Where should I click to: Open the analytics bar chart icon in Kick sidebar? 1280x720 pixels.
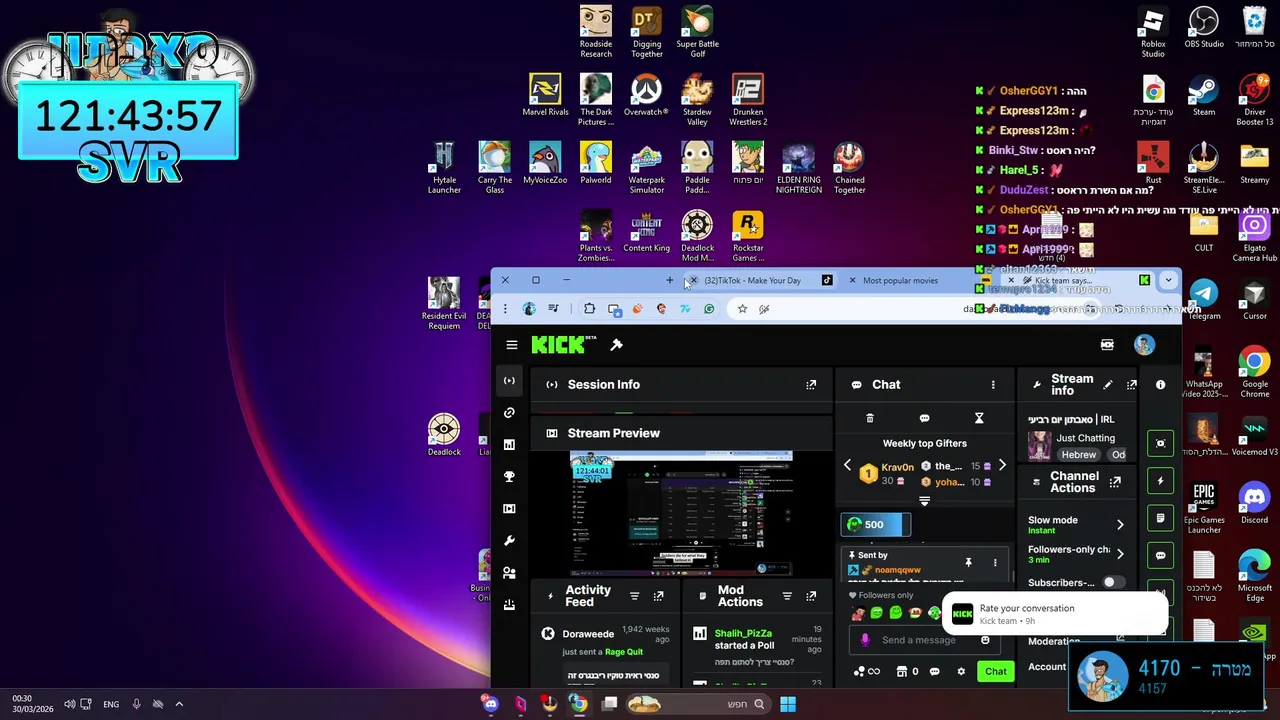tap(509, 444)
